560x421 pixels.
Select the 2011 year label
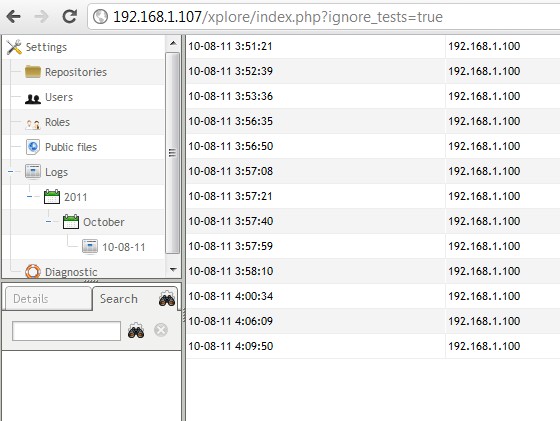75,197
